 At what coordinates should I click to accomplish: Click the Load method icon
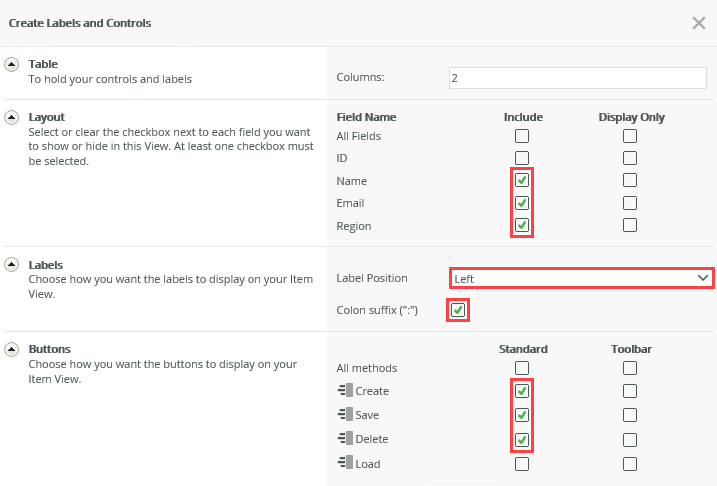pos(344,464)
